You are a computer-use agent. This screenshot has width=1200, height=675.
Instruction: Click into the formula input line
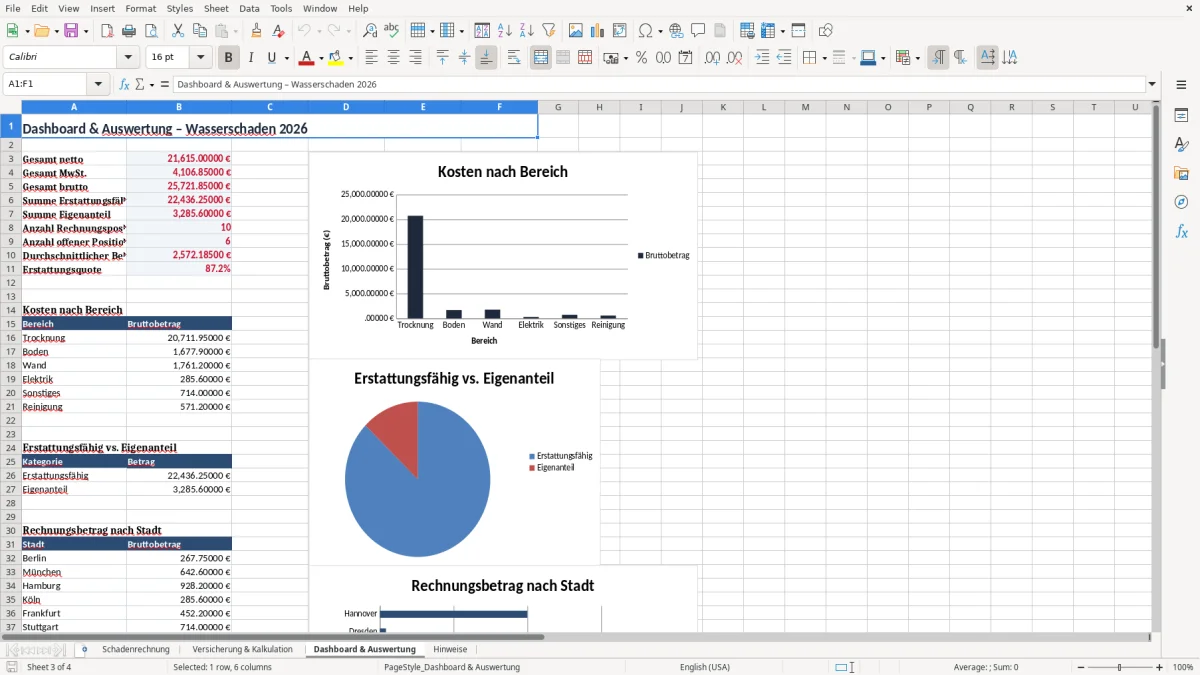(659, 84)
